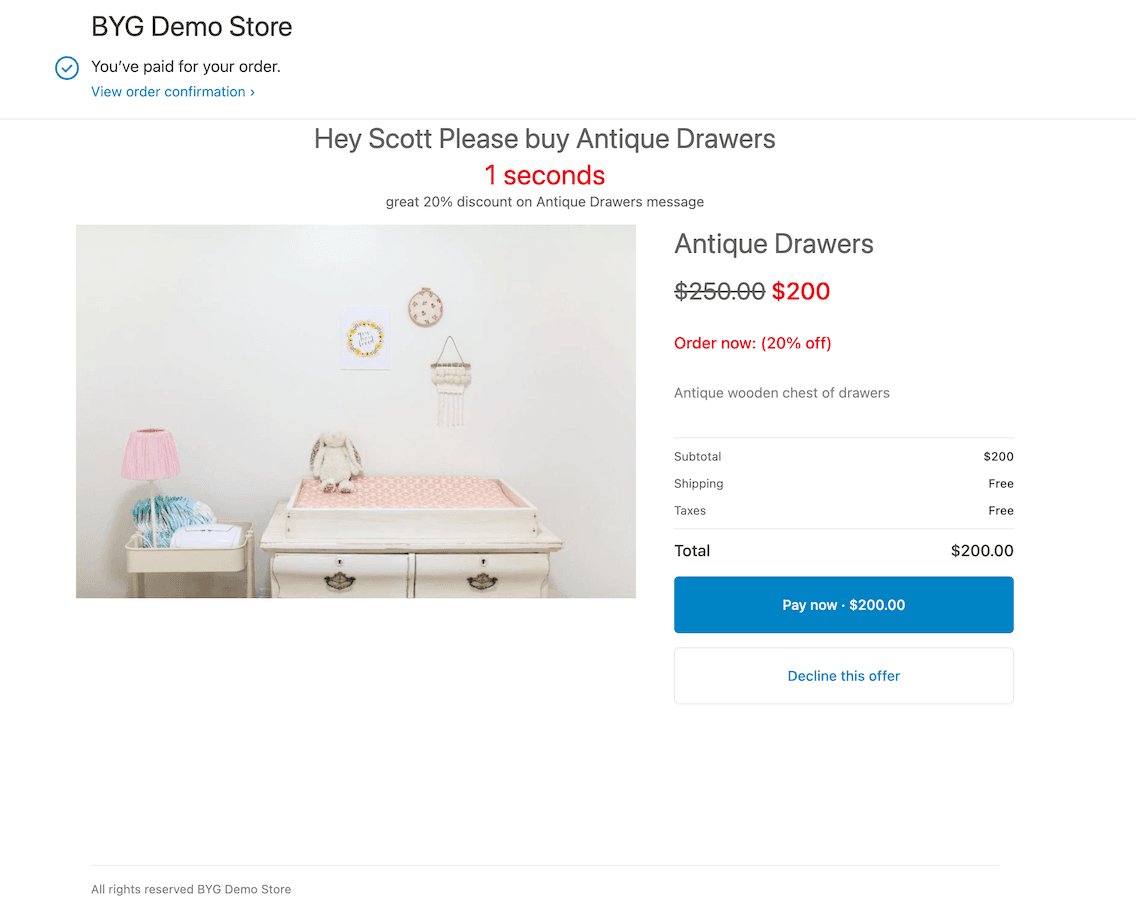1136x924 pixels.
Task: Click the You've paid for your order text
Action: pyautogui.click(x=186, y=67)
